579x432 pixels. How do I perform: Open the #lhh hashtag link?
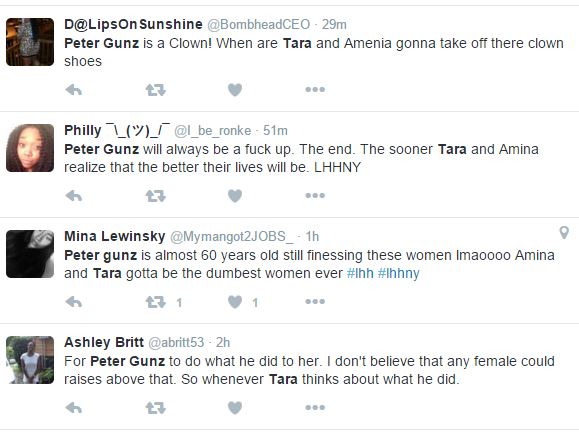360,274
